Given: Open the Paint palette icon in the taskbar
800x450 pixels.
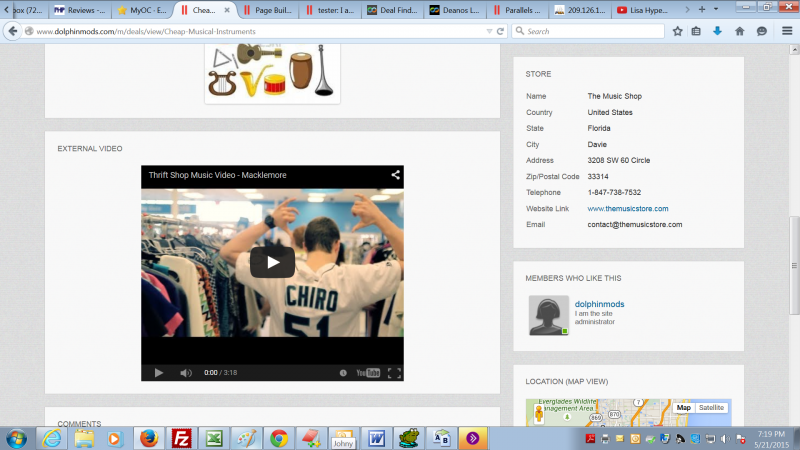Looking at the screenshot, I should (247, 438).
